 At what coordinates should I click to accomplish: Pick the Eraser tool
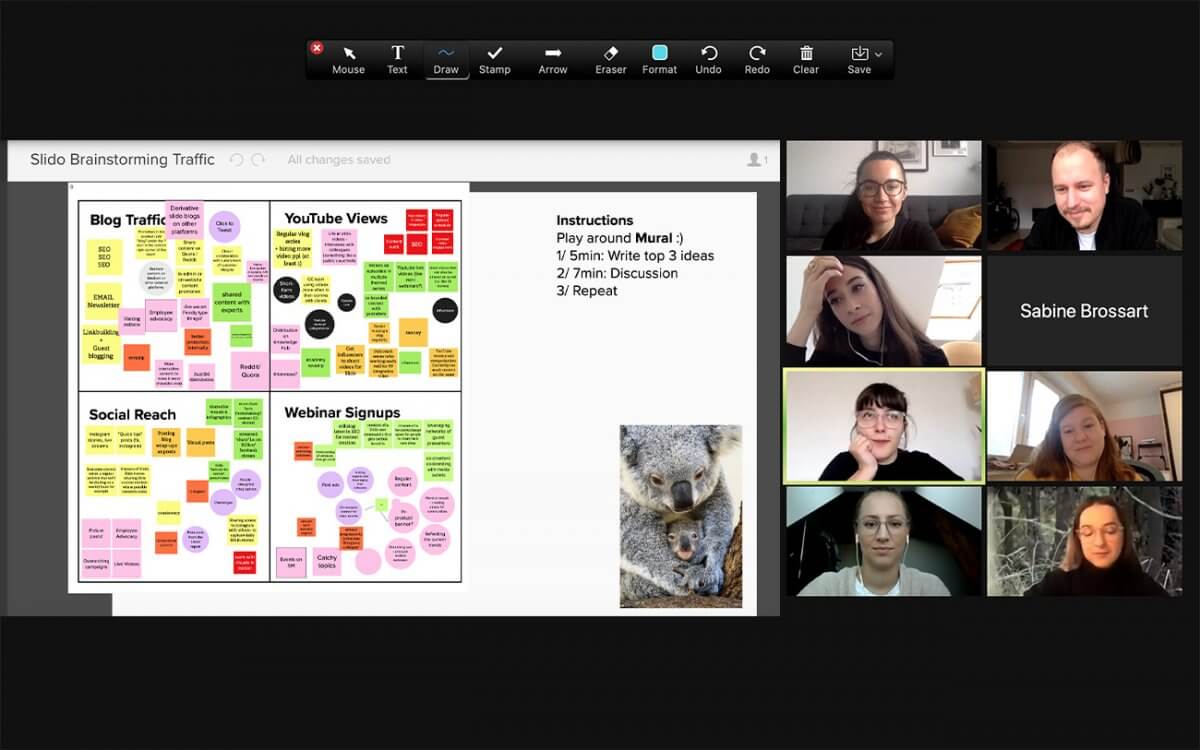(610, 57)
